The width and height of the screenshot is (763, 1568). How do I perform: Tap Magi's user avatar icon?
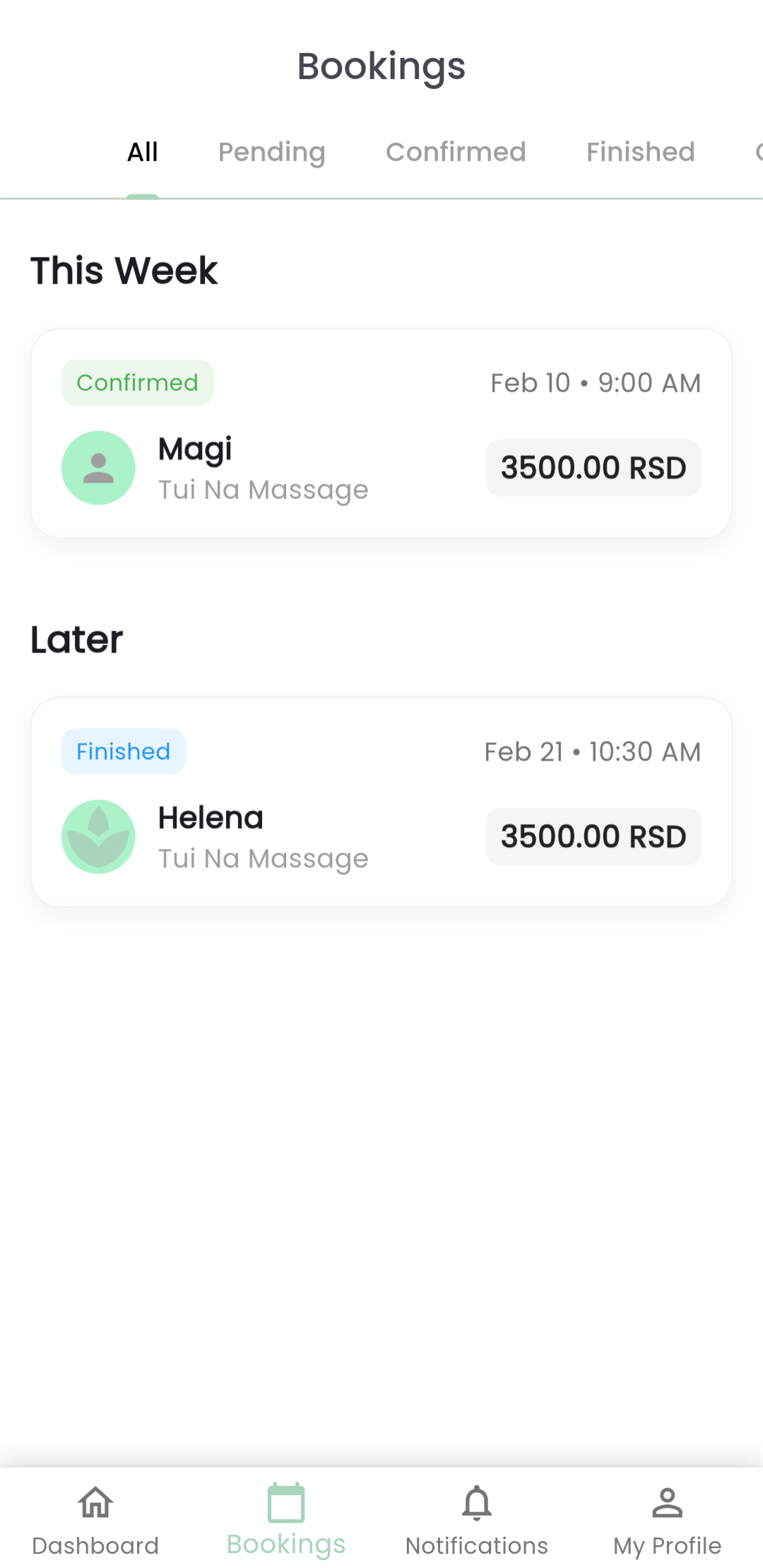click(x=98, y=468)
